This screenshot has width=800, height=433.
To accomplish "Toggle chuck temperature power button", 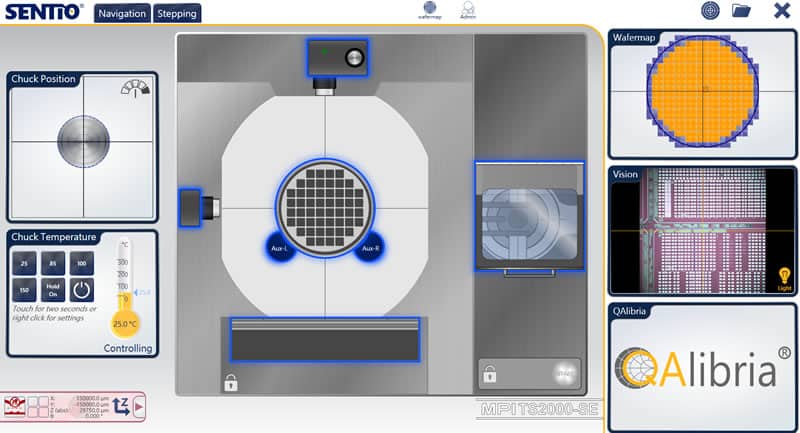I will (82, 291).
